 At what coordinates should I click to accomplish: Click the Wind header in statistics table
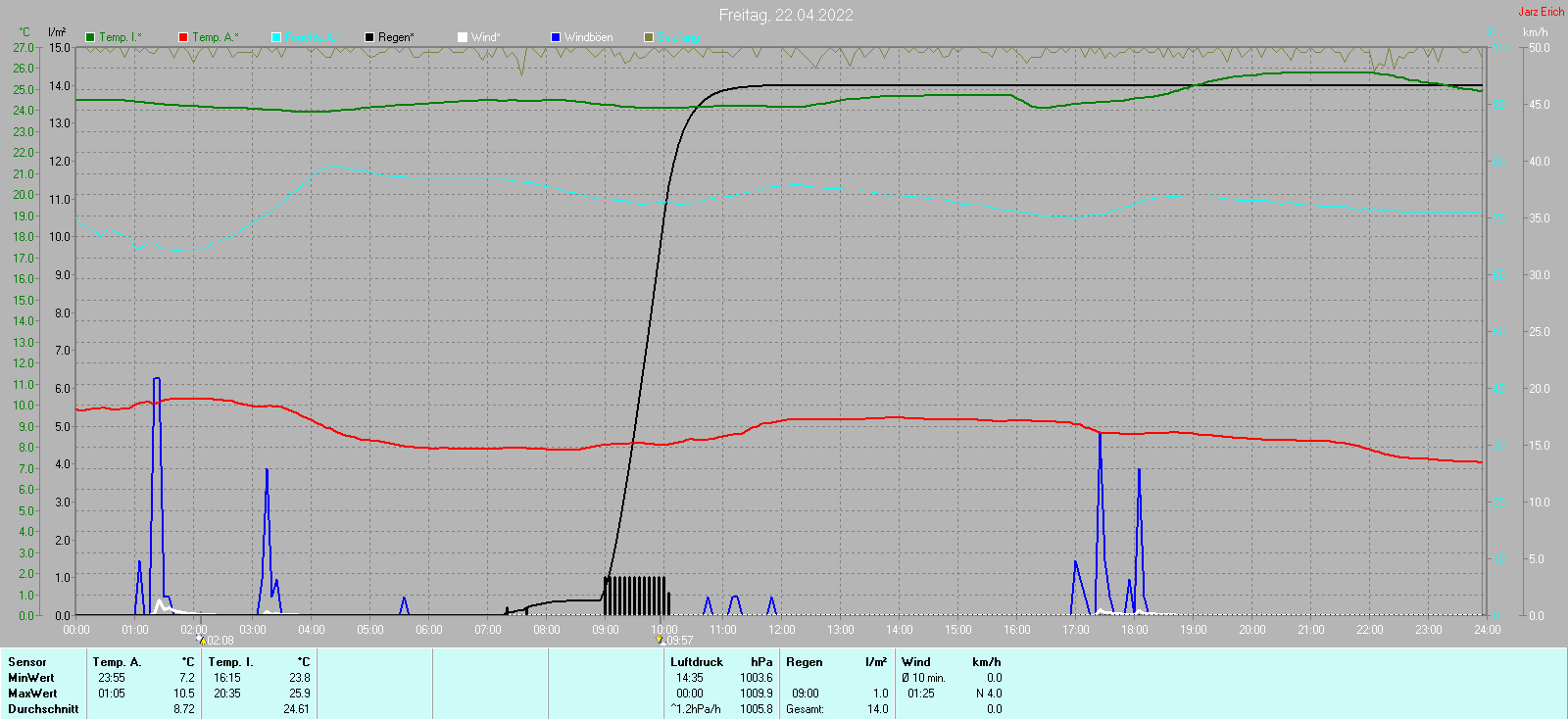[x=916, y=662]
